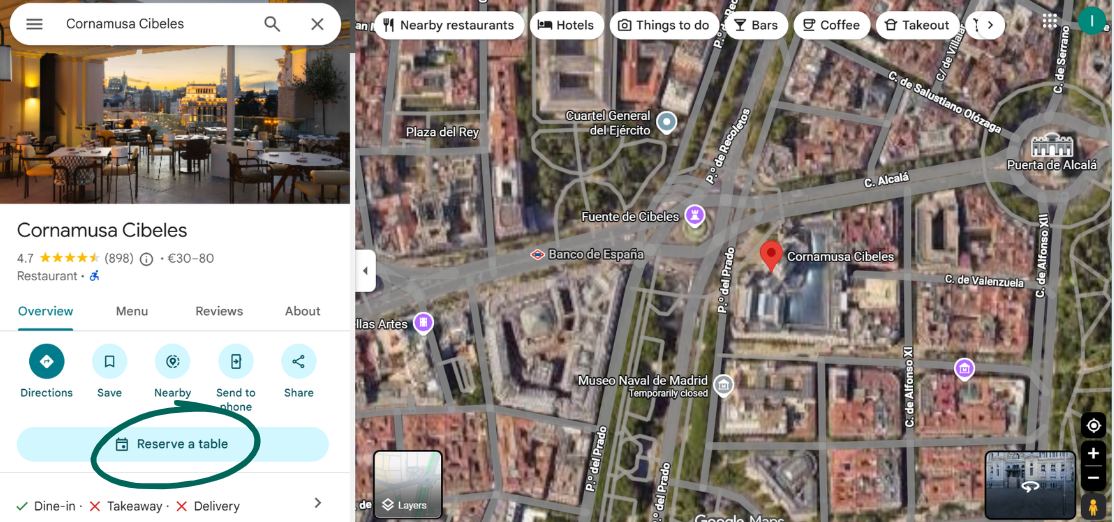Filter by Hotels chip
The image size is (1114, 522).
point(566,26)
